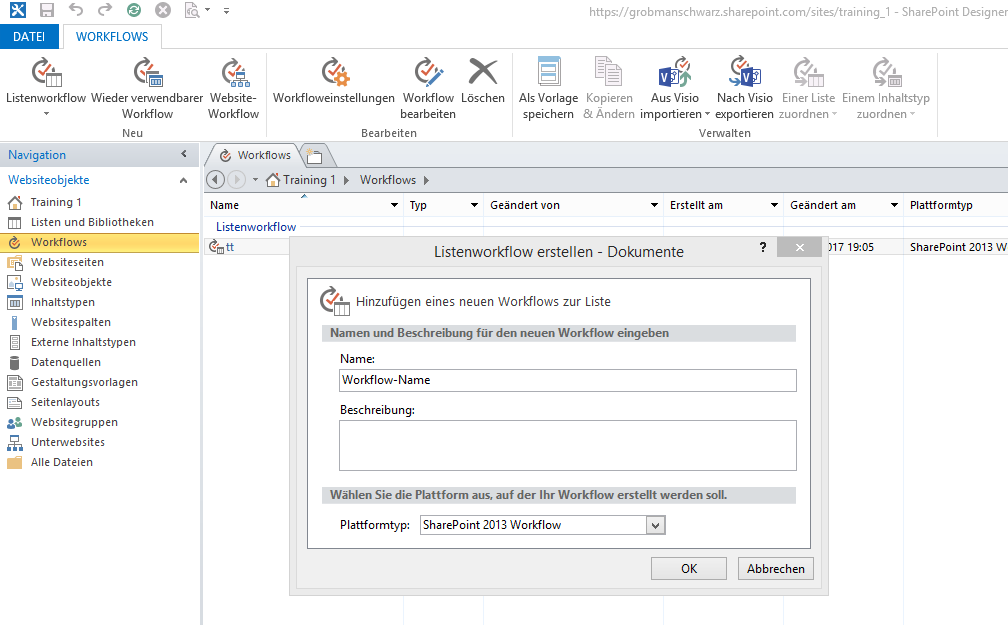This screenshot has height=625, width=1008.
Task: Confirm dialog with OK button
Action: click(688, 568)
